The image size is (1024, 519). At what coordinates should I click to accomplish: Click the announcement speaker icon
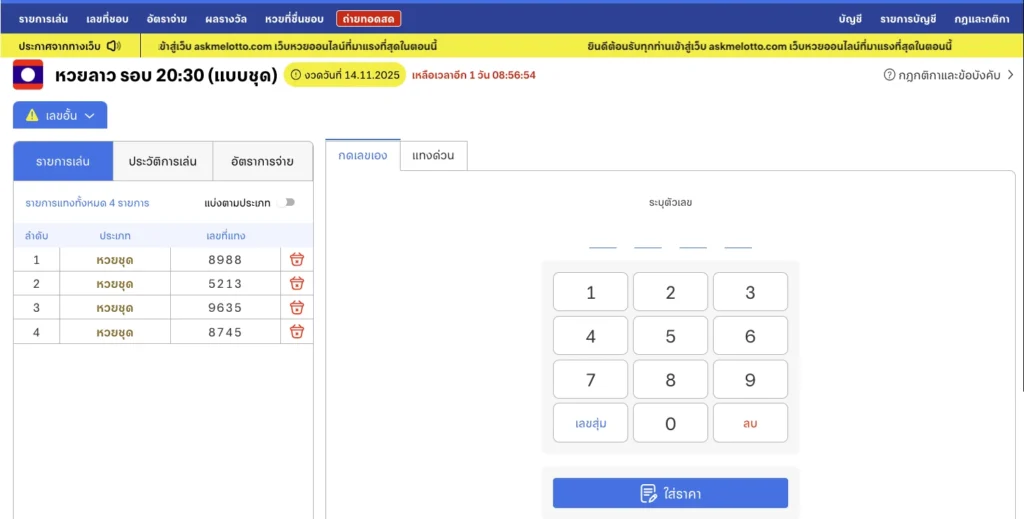(113, 46)
